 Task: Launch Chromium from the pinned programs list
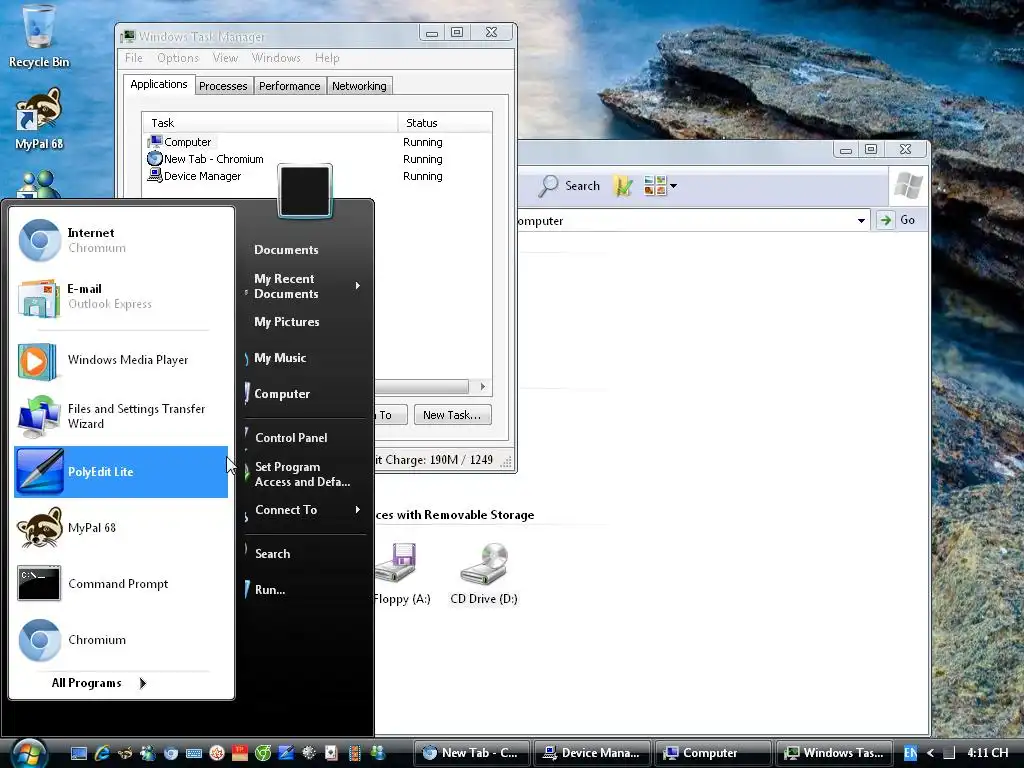coord(121,640)
